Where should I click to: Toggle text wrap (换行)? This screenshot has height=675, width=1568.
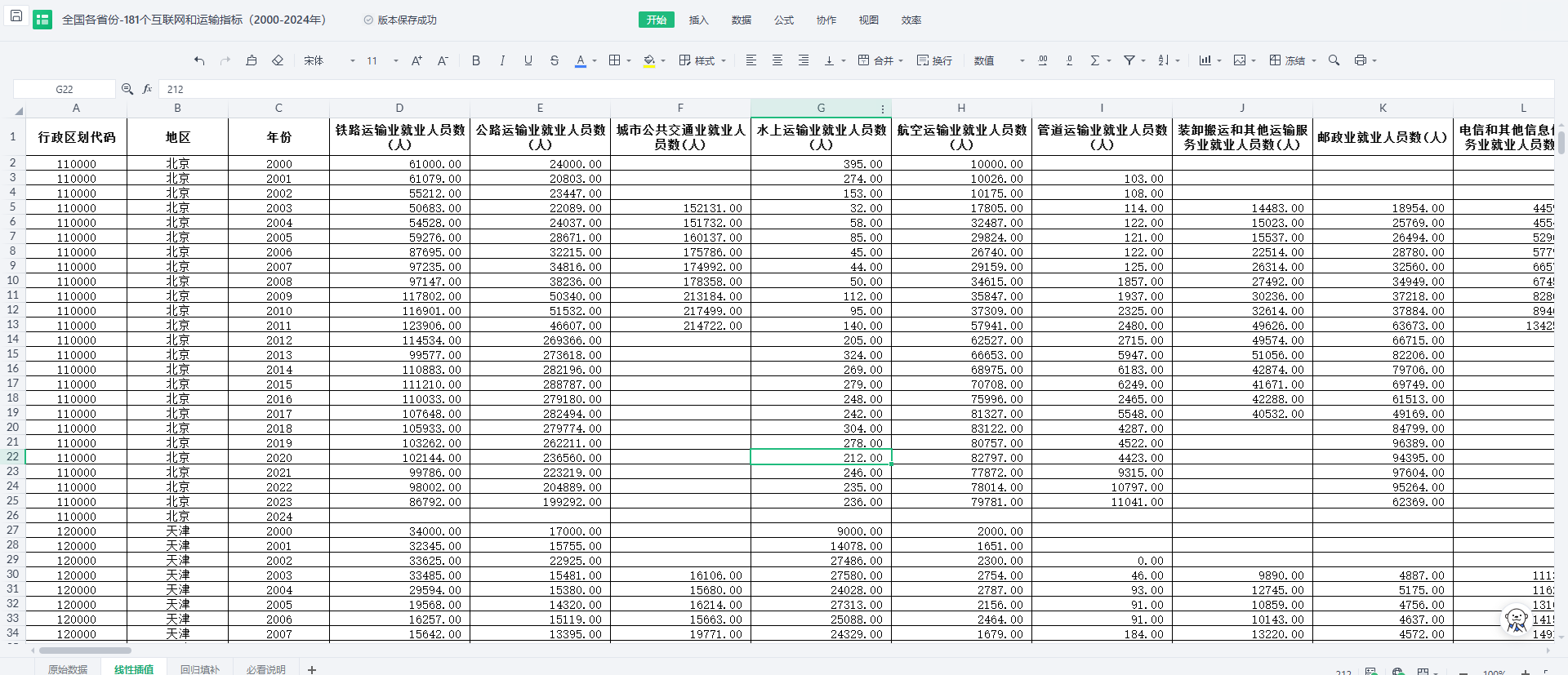934,60
